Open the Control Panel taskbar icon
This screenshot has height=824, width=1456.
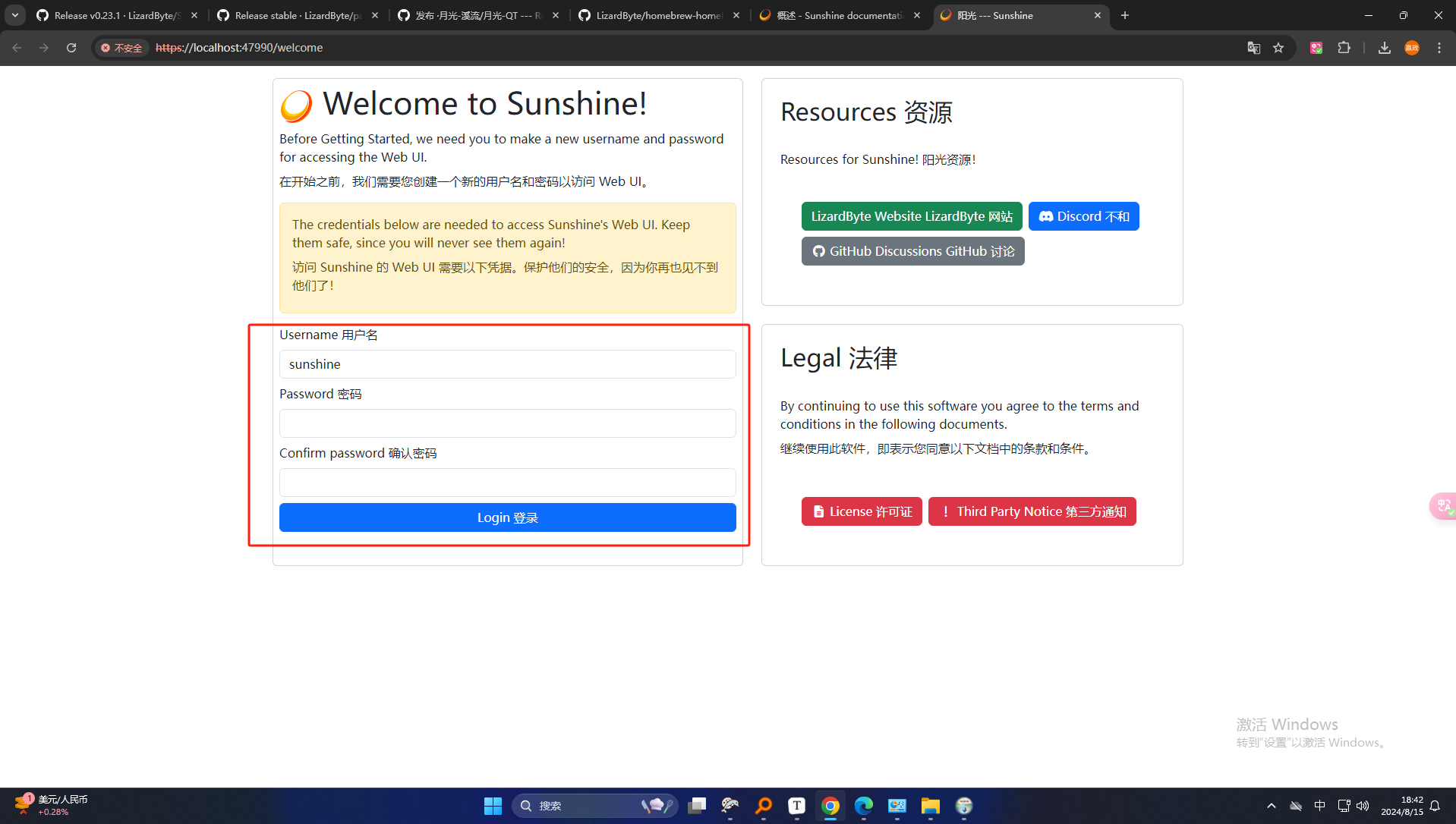coord(897,806)
